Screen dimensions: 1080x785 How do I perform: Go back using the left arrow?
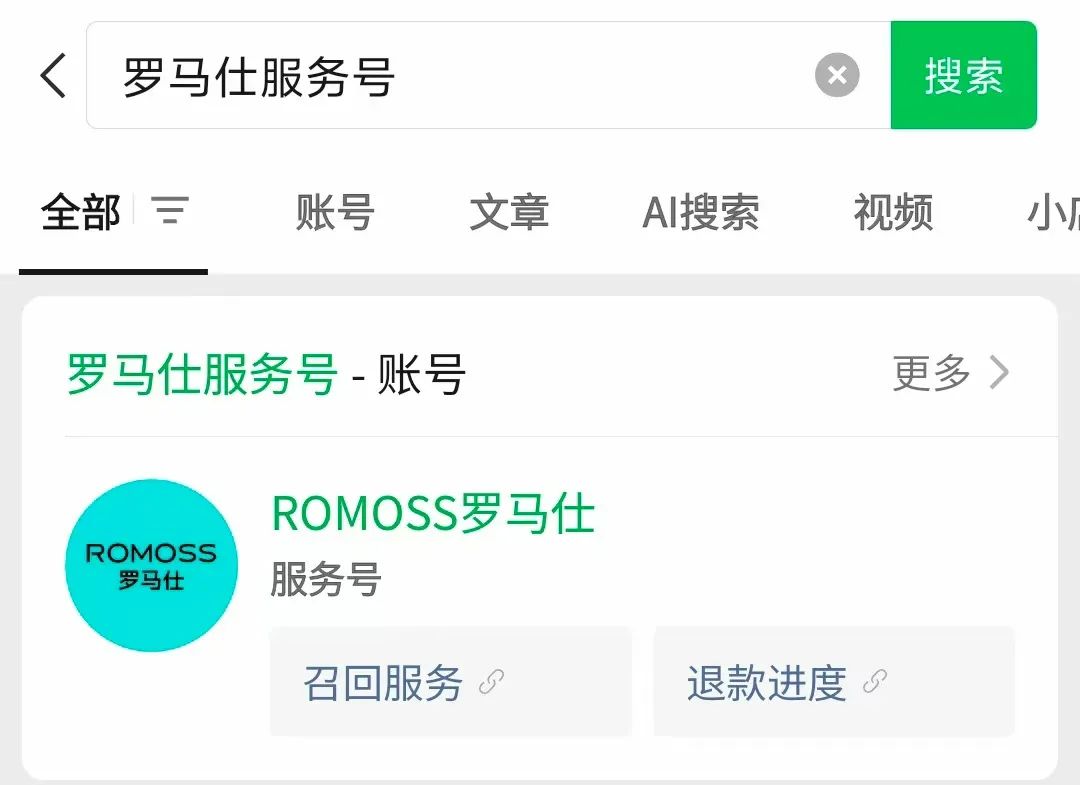coord(53,75)
